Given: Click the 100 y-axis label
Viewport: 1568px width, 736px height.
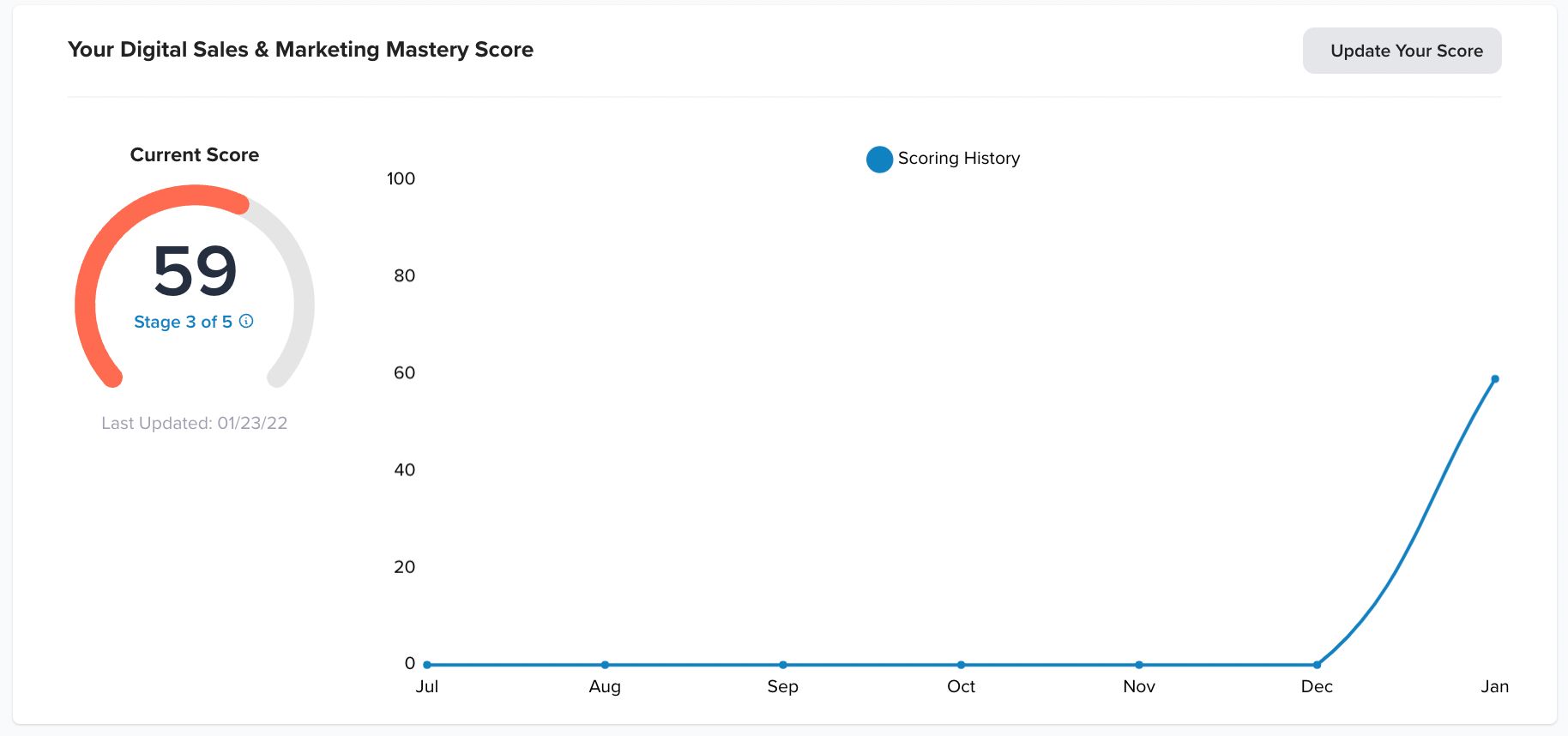Looking at the screenshot, I should tap(401, 178).
